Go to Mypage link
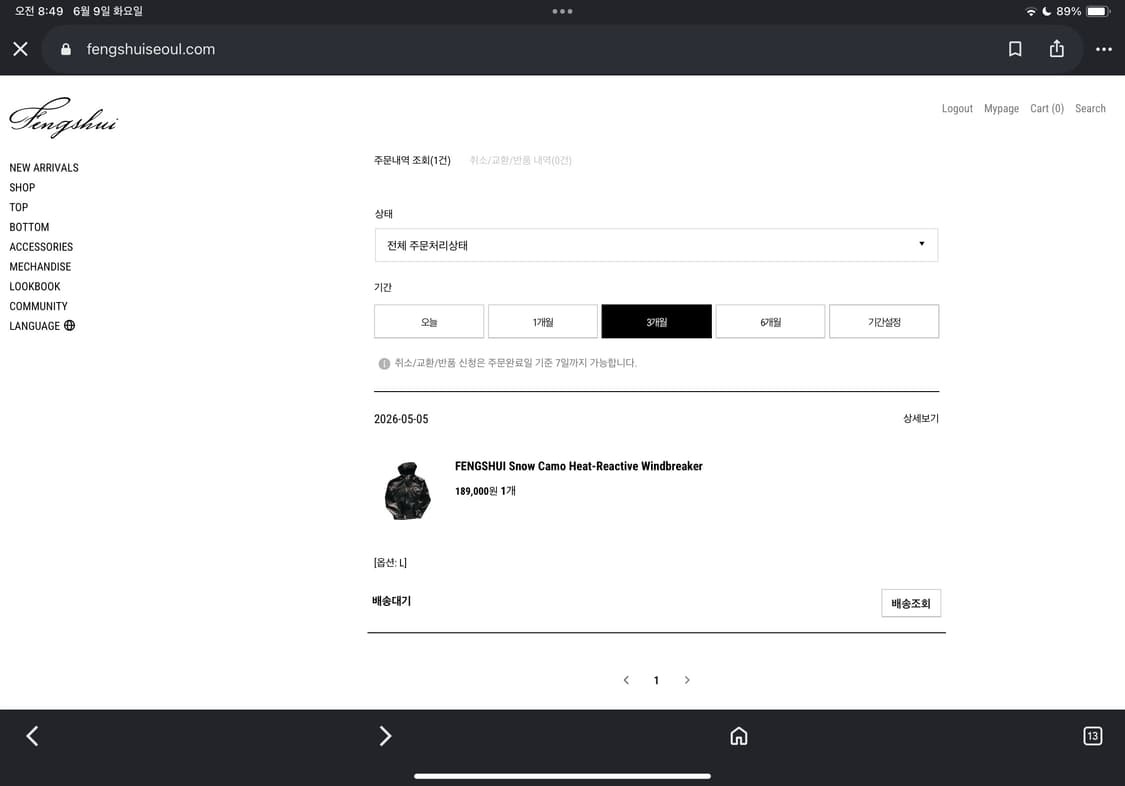 tap(1001, 108)
